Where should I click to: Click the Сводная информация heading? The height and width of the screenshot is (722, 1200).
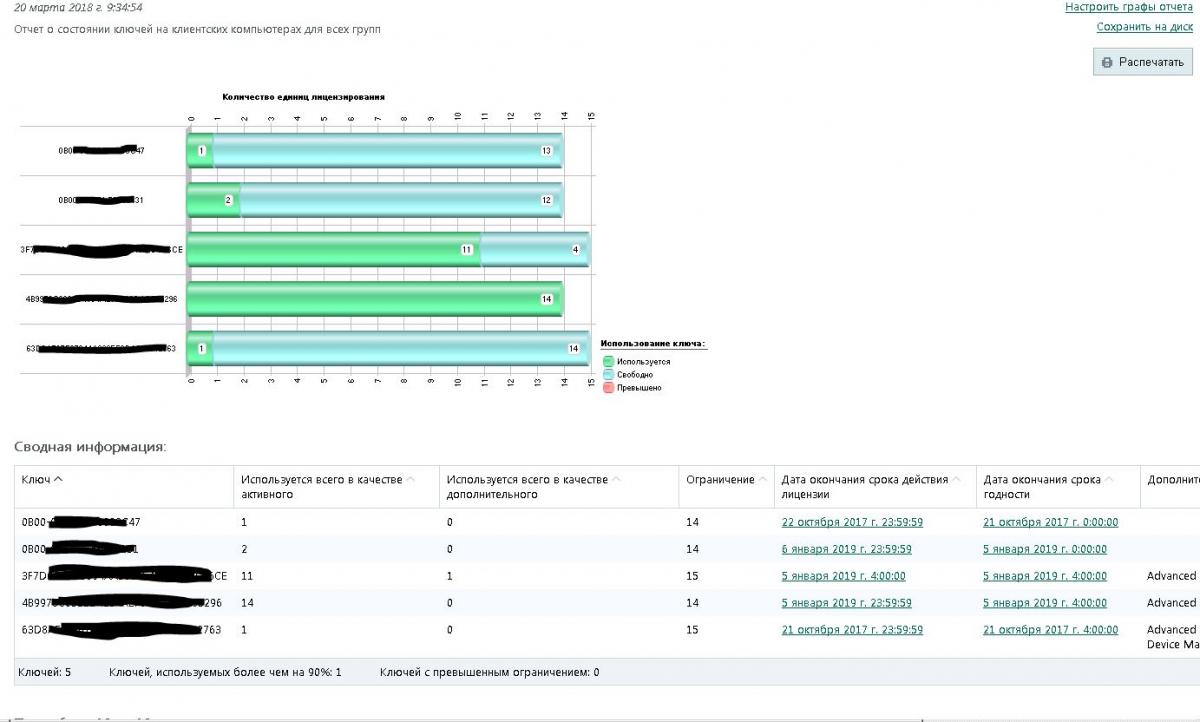[x=90, y=447]
